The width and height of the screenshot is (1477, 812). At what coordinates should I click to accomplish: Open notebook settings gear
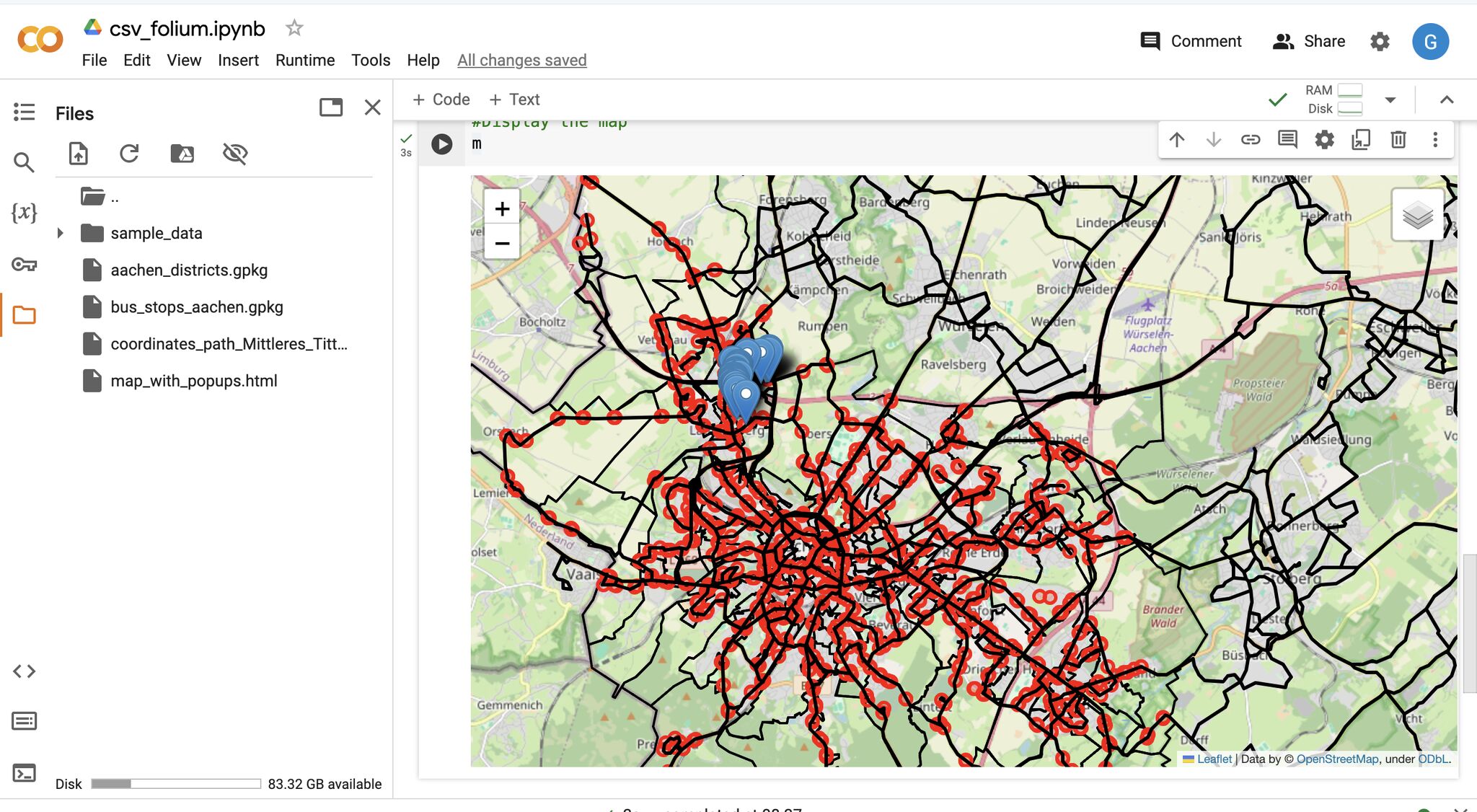[x=1380, y=41]
